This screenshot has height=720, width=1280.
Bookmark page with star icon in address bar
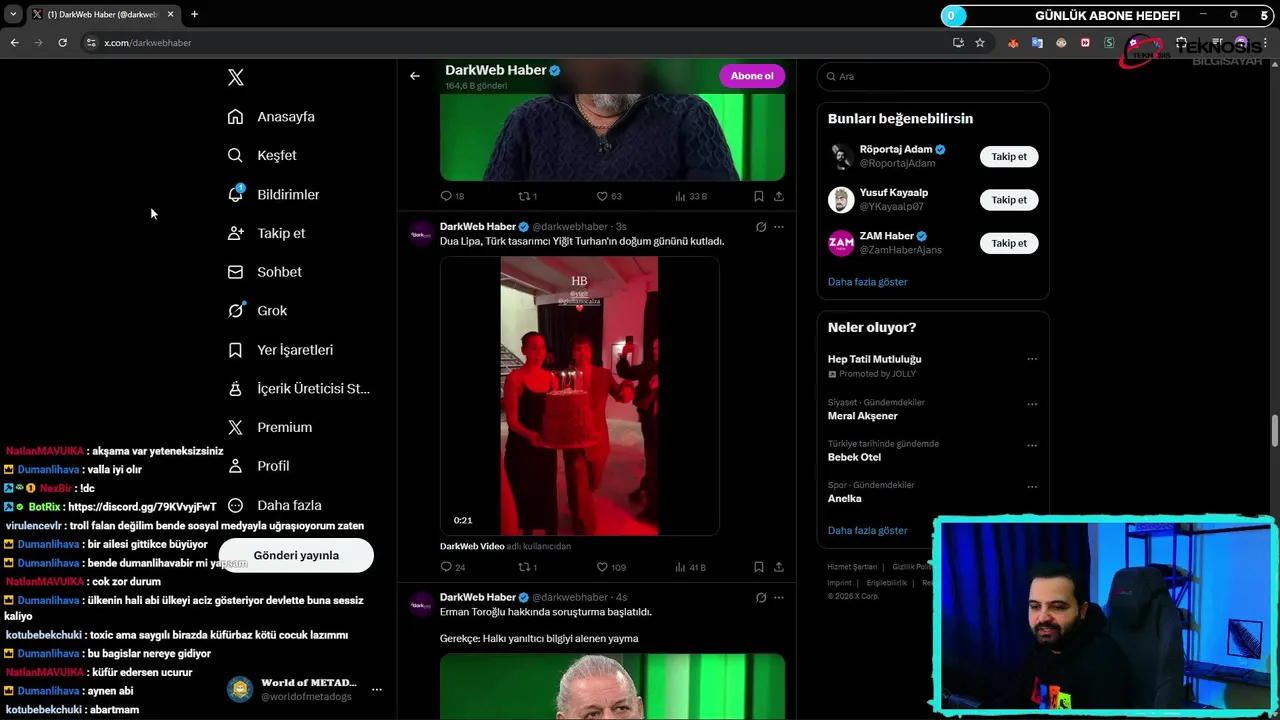pyautogui.click(x=980, y=43)
